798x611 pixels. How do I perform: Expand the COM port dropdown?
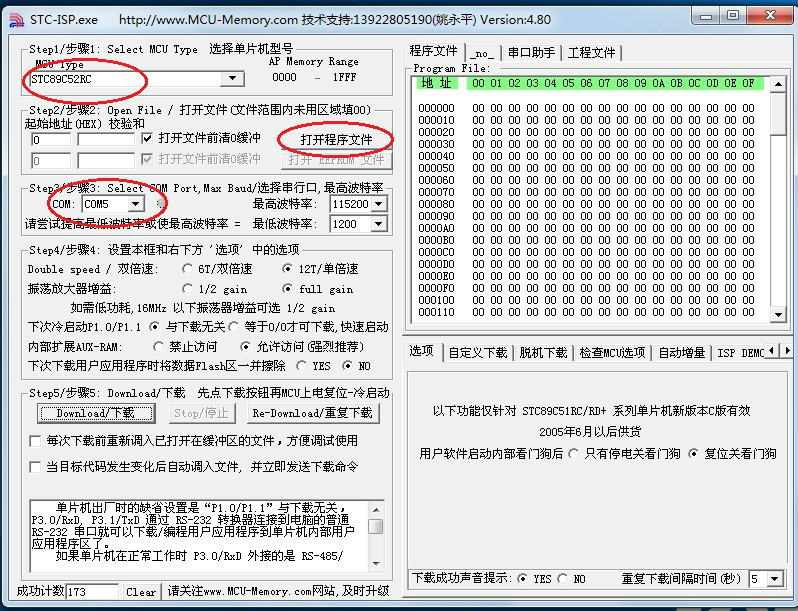point(135,204)
